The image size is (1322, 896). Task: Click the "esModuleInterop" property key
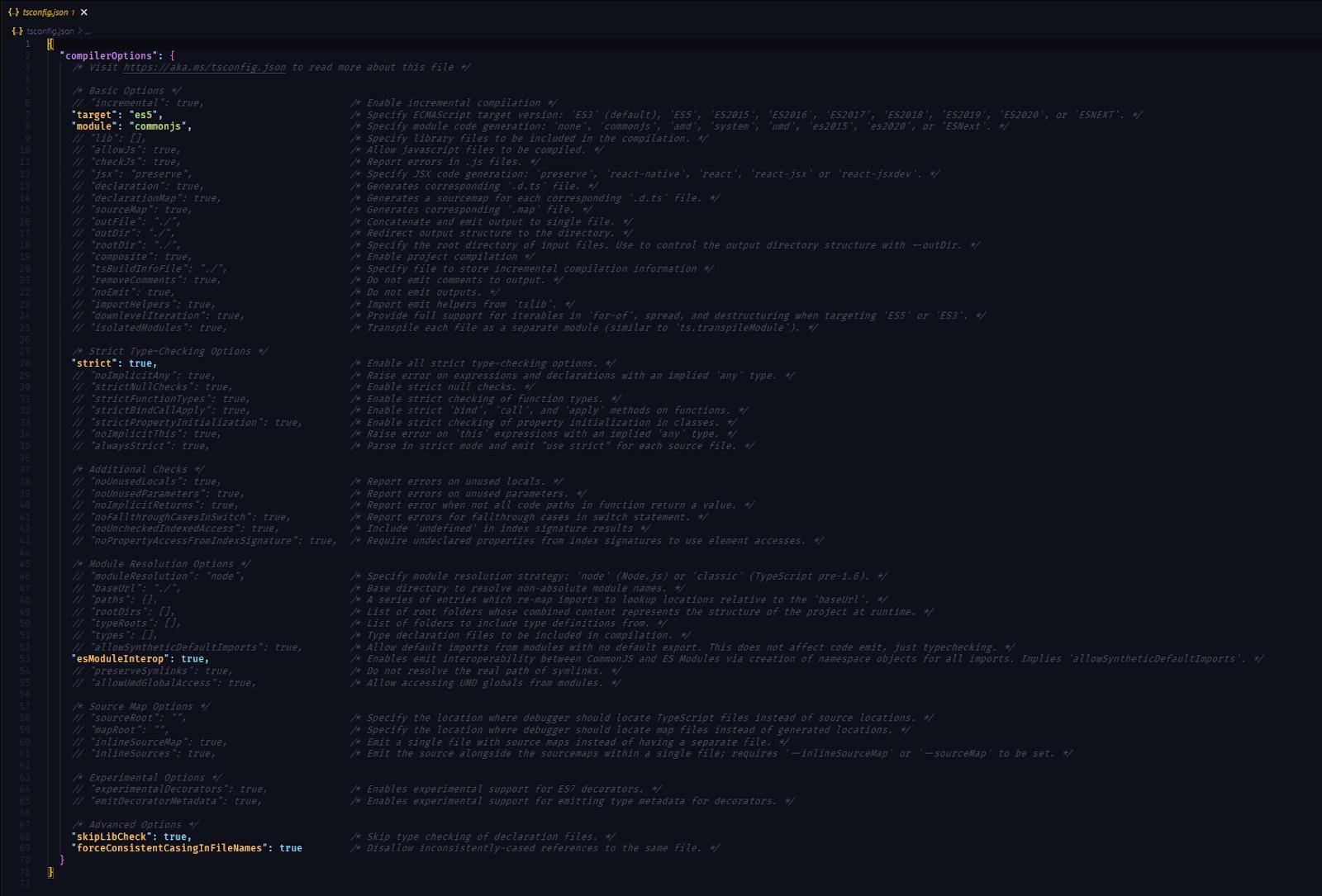coord(121,659)
